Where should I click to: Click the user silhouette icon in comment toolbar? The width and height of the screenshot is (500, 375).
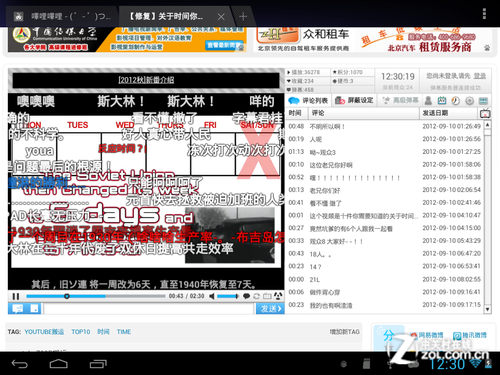[429, 100]
